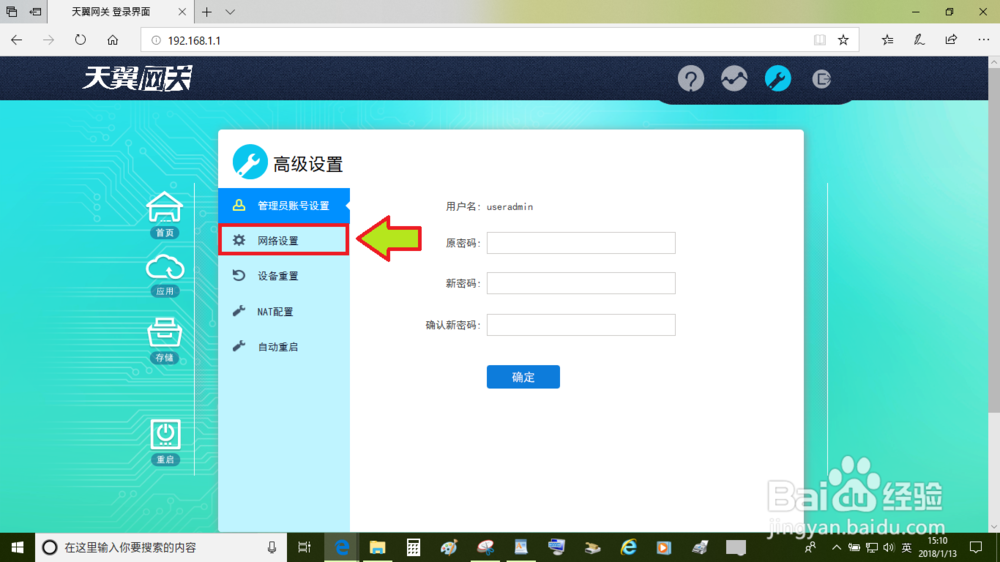Click the browser back arrow
The width and height of the screenshot is (1000, 562).
coord(17,40)
